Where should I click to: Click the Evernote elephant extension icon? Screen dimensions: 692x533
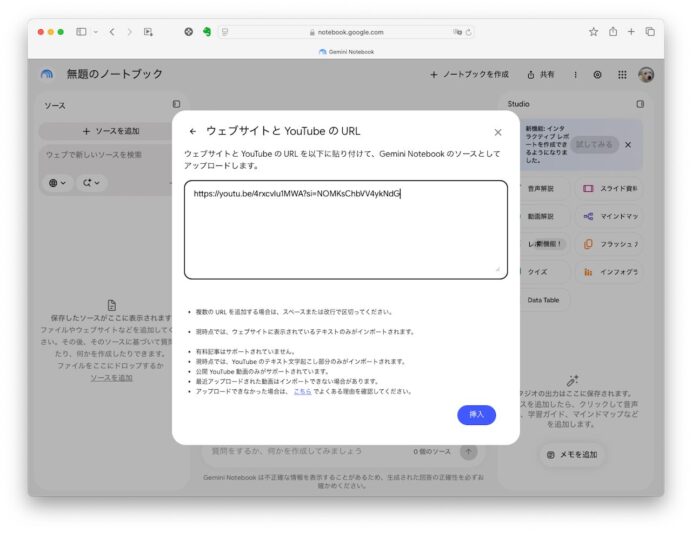click(x=207, y=32)
